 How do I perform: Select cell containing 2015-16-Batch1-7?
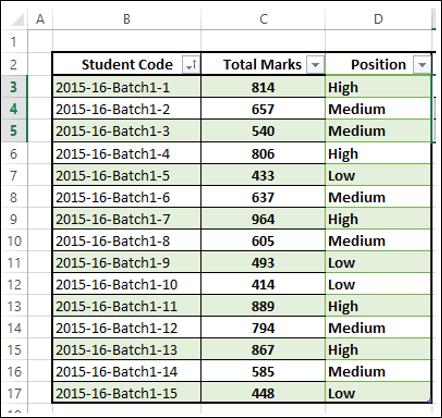[127, 219]
